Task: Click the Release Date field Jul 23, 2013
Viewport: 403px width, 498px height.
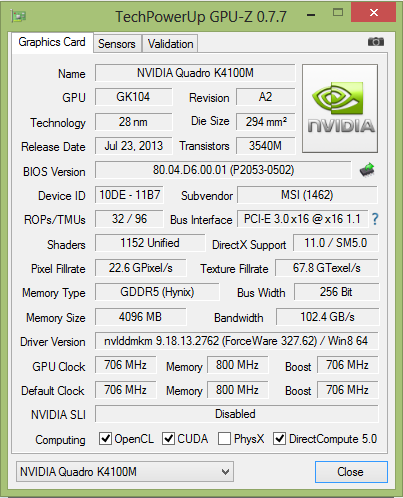Action: 133,146
